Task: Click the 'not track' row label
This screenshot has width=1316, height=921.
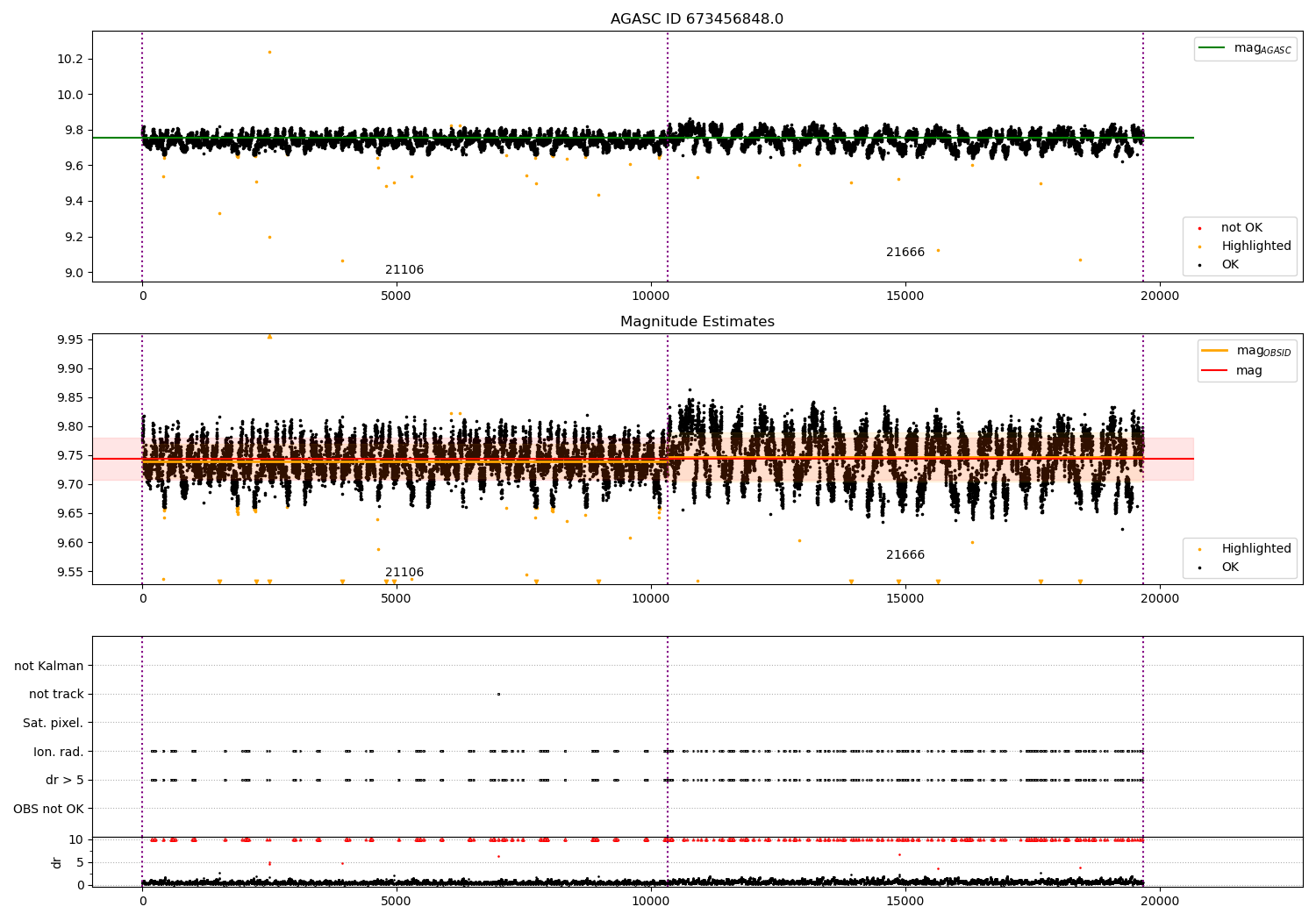Action: tap(56, 695)
